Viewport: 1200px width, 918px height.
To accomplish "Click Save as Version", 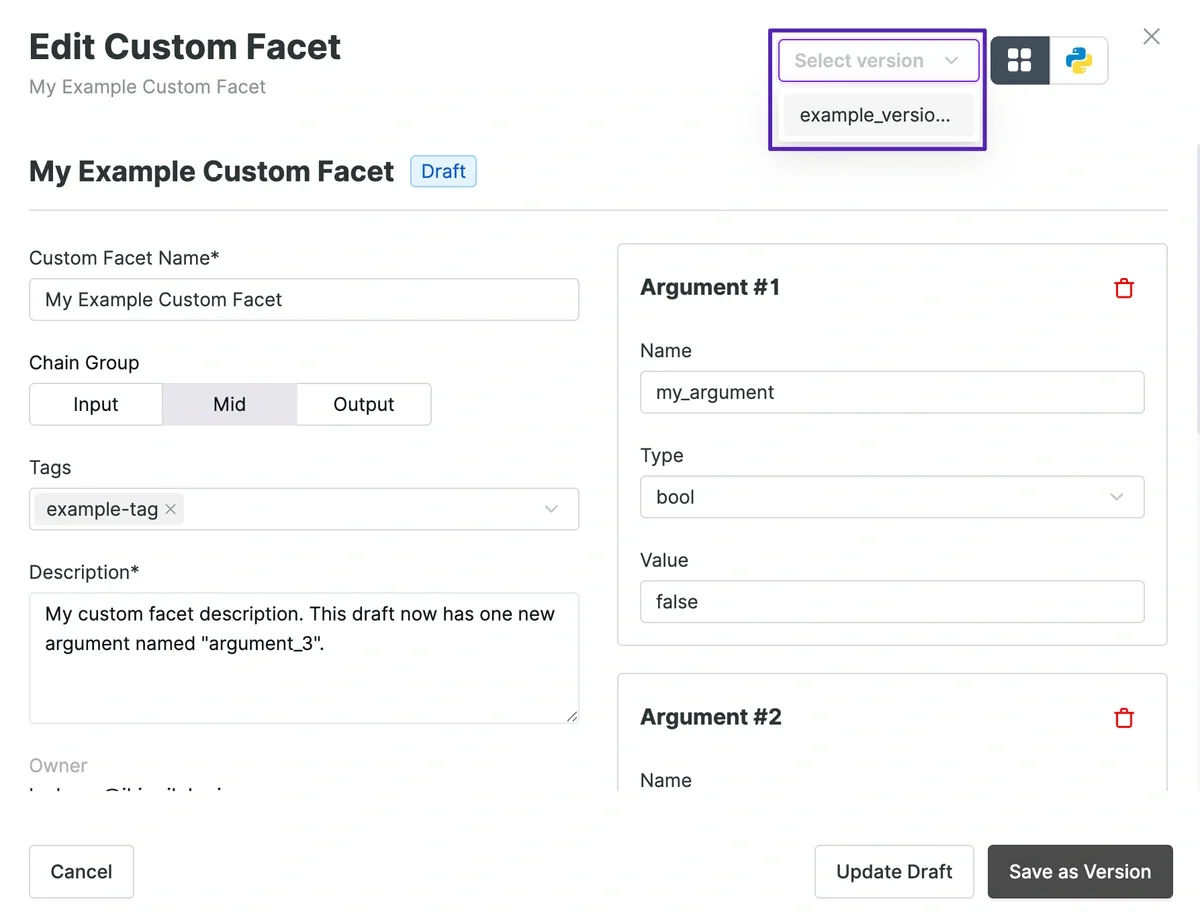I will pos(1080,872).
